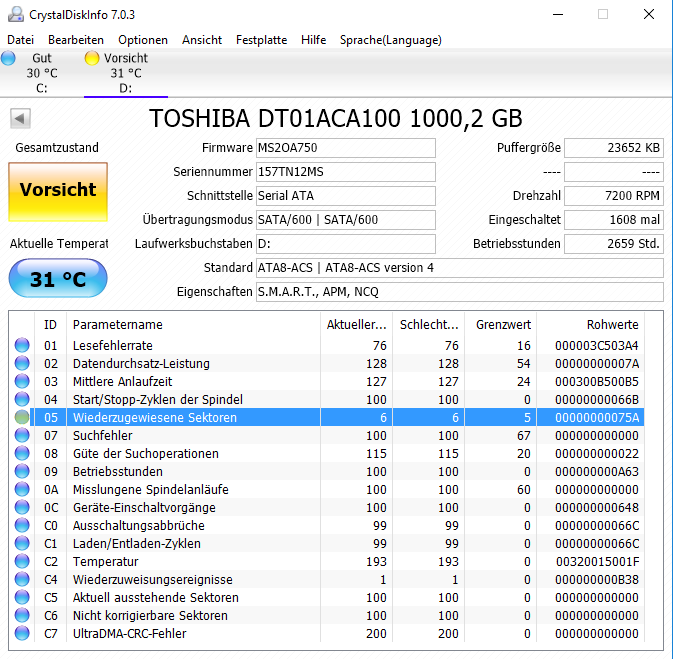Click the status dot for Misslungene Spindelanläufe
The width and height of the screenshot is (673, 659).
[x=22, y=489]
